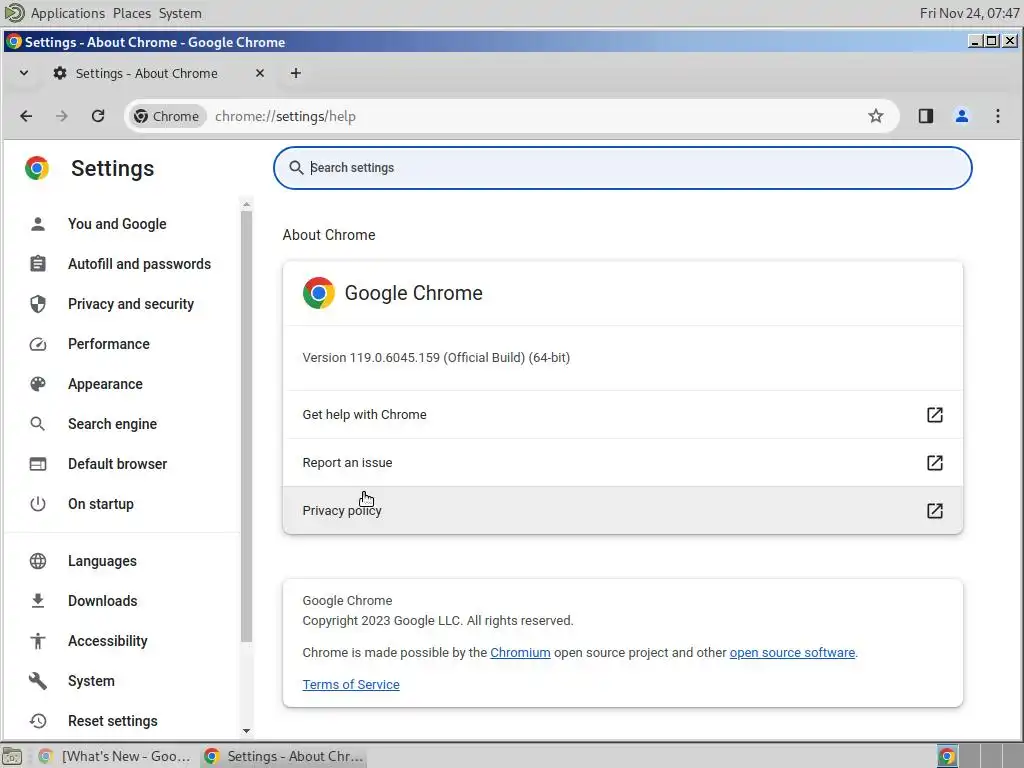The height and width of the screenshot is (768, 1024).
Task: Click the sidebar scrollbar thumb
Action: pos(246,426)
